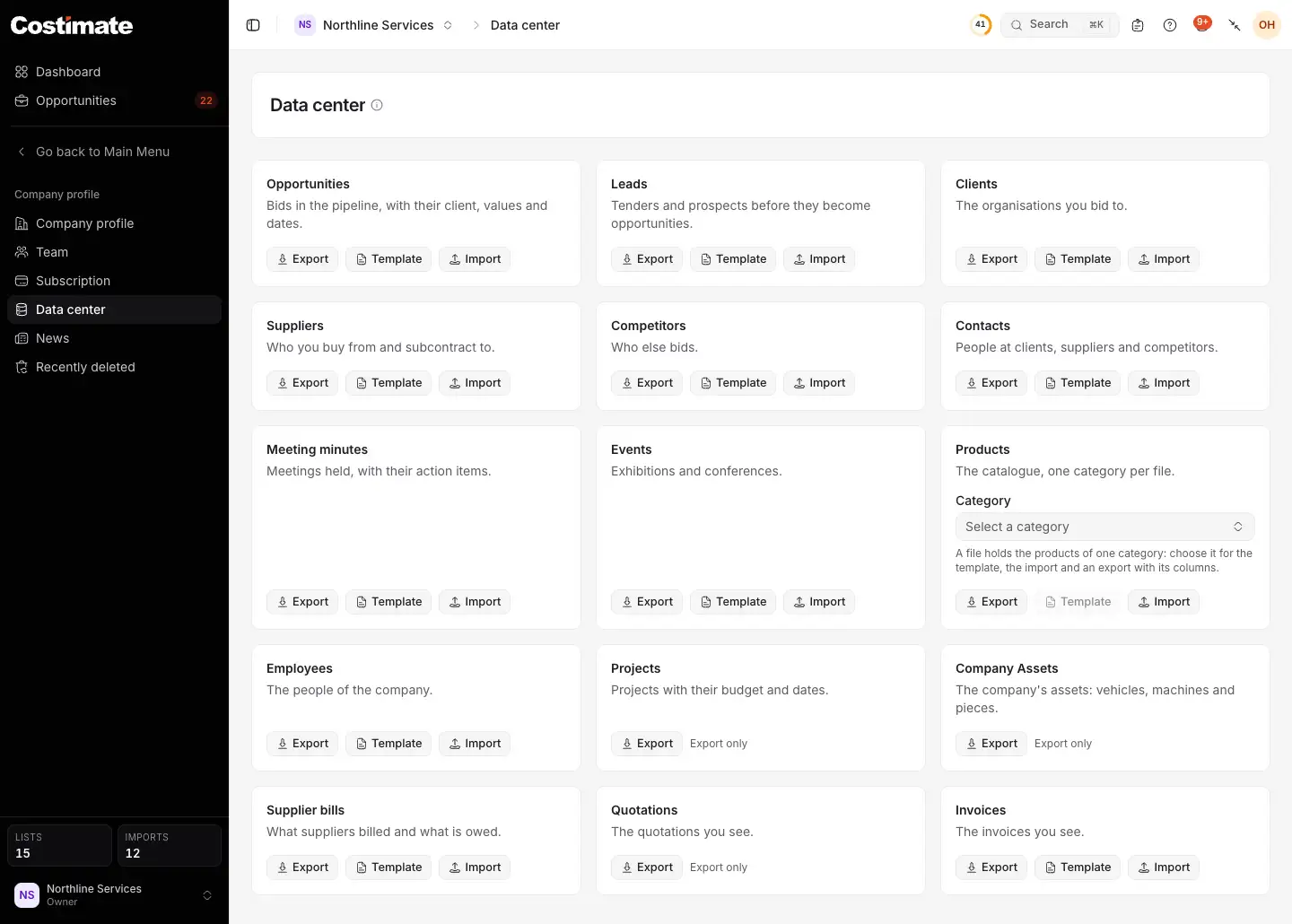
Task: Open notifications with 9+ badge
Action: (1202, 24)
